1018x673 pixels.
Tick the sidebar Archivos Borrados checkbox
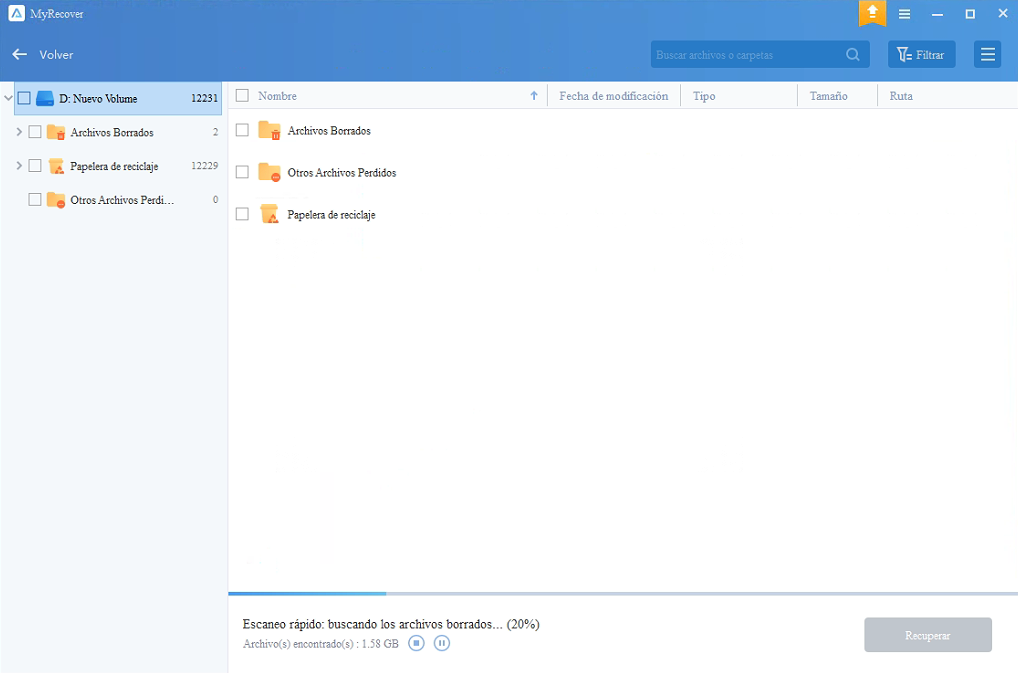tap(35, 132)
